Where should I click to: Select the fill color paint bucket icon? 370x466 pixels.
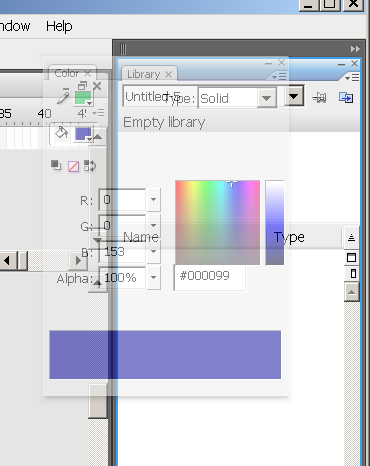(x=61, y=133)
